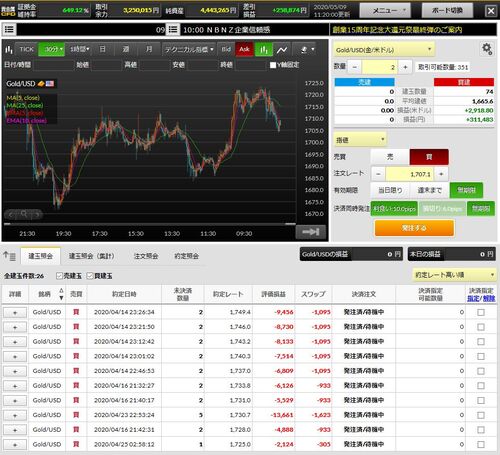This screenshot has height=455, width=500.
Task: Select Ask price display toggle
Action: pos(244,49)
